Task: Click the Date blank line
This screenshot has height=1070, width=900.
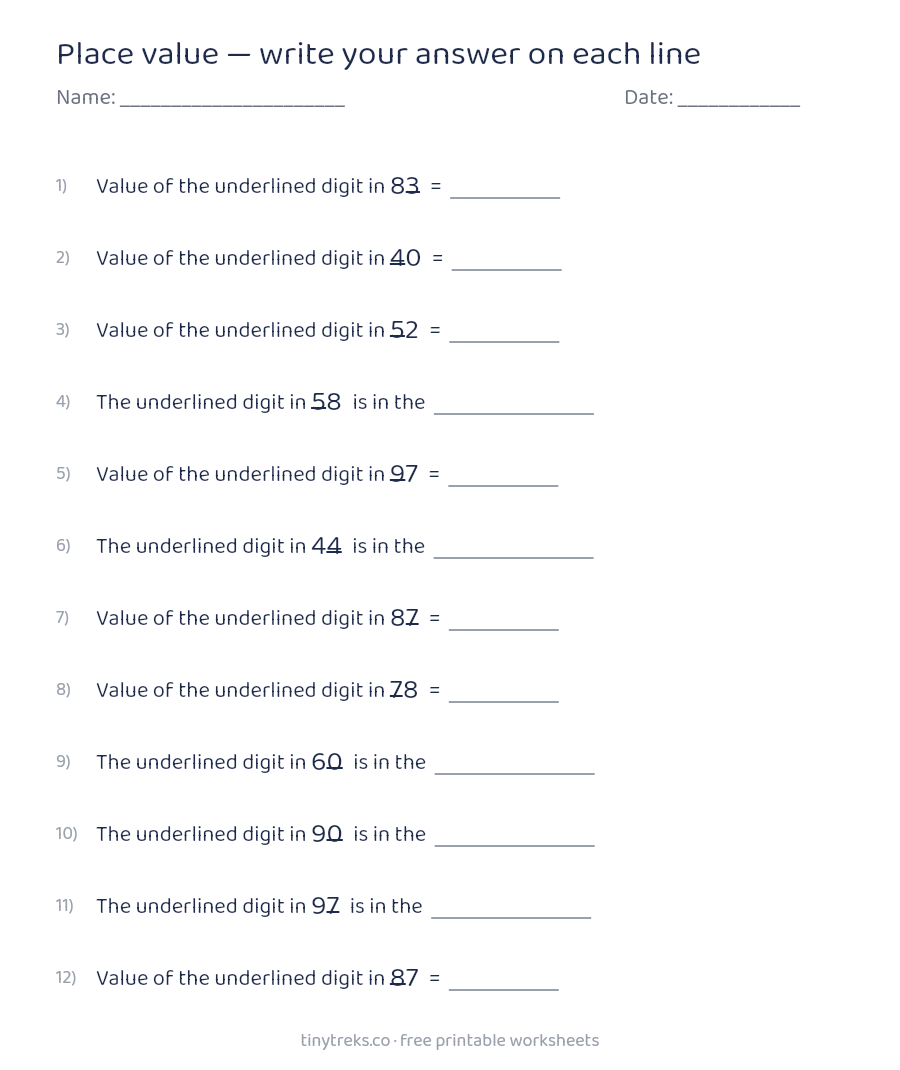Action: coord(738,100)
